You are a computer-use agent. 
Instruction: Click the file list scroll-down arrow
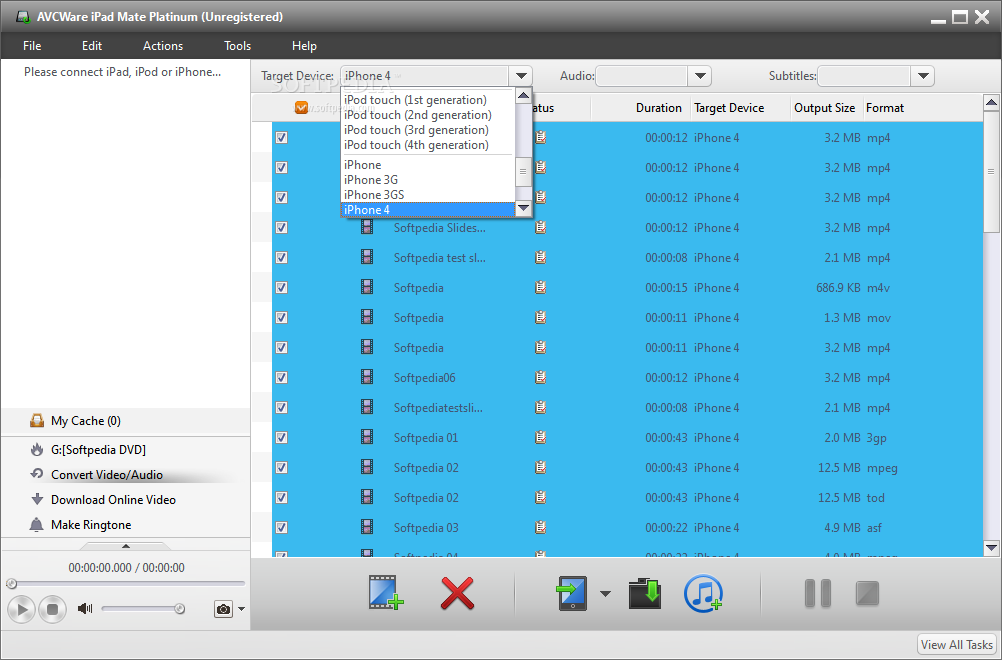click(991, 548)
